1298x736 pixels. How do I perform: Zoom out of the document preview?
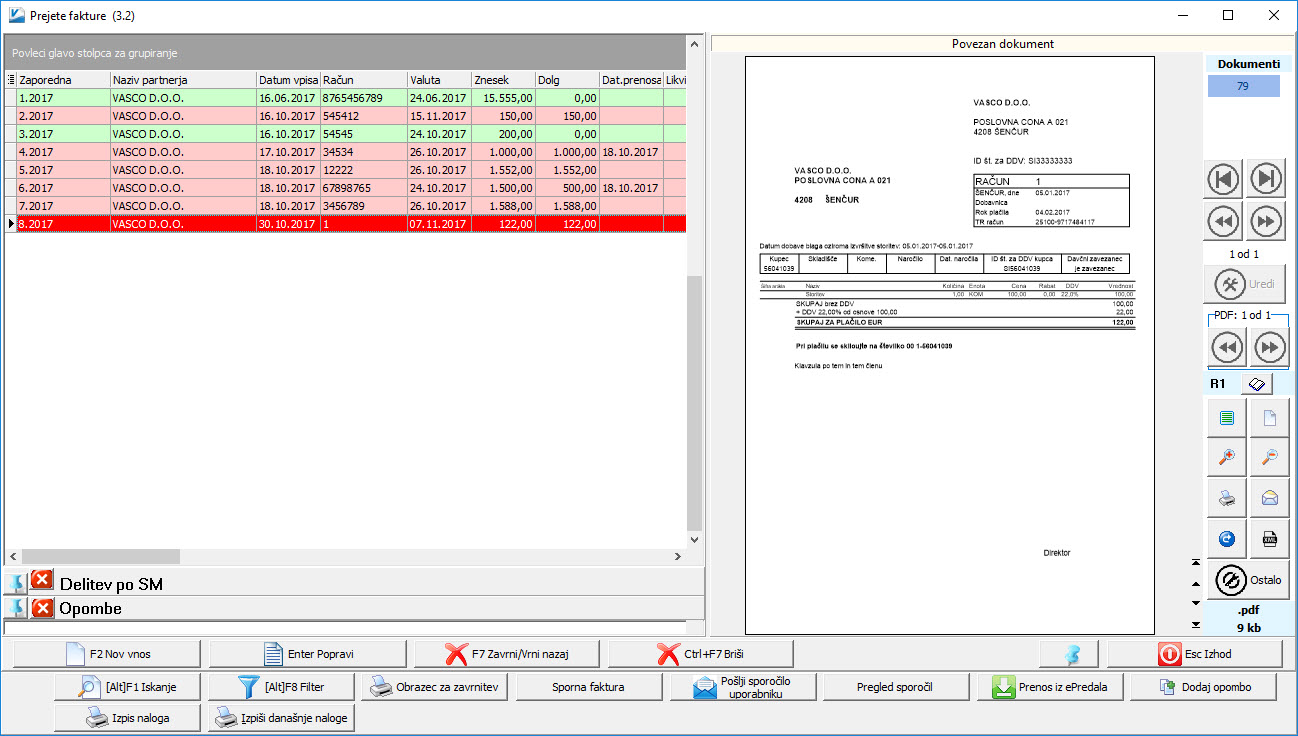1270,458
